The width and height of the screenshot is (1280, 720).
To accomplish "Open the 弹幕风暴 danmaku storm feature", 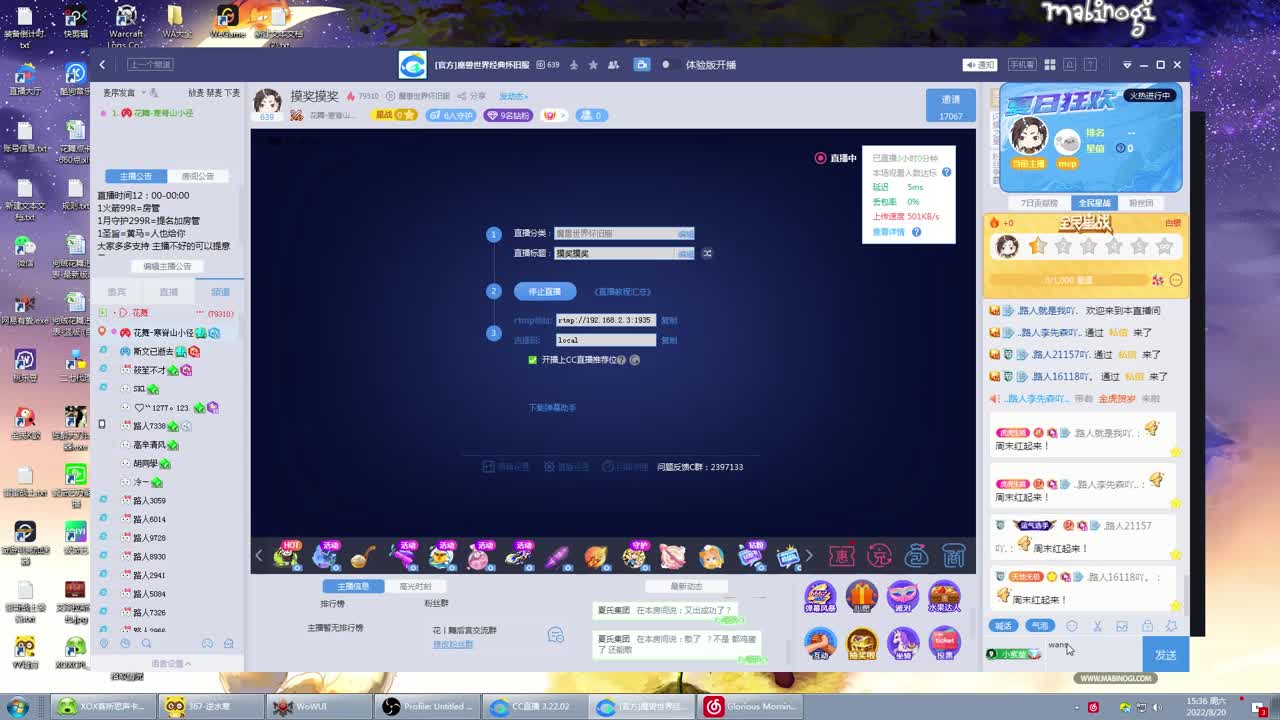I will [820, 596].
